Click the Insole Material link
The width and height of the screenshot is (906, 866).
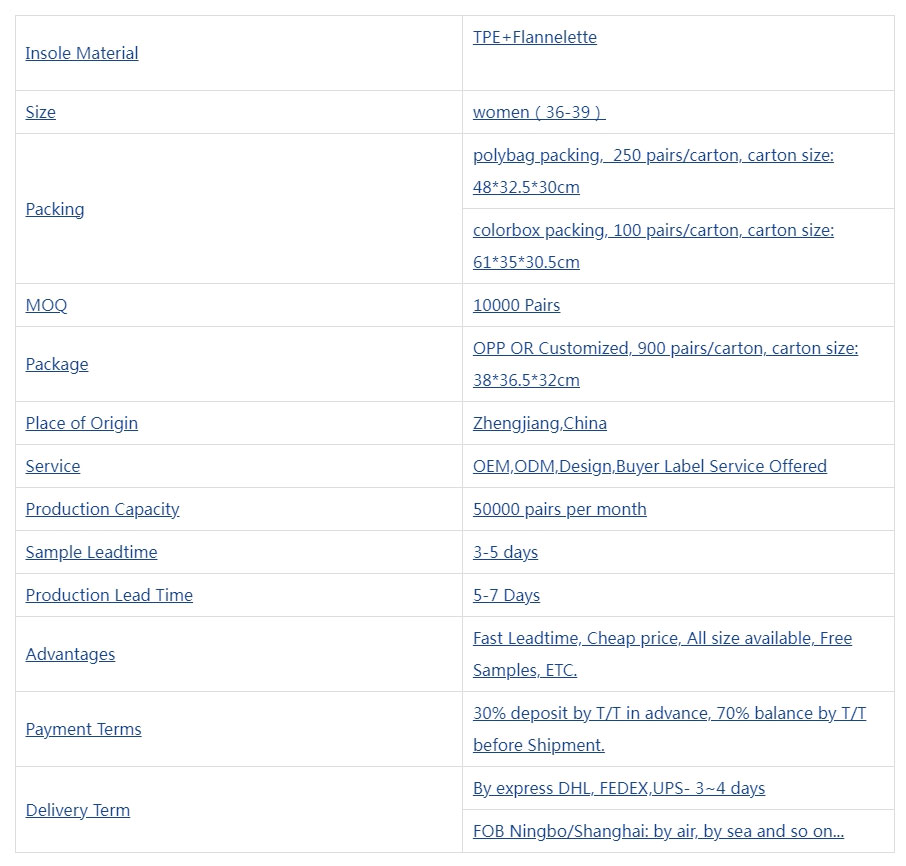(x=82, y=53)
